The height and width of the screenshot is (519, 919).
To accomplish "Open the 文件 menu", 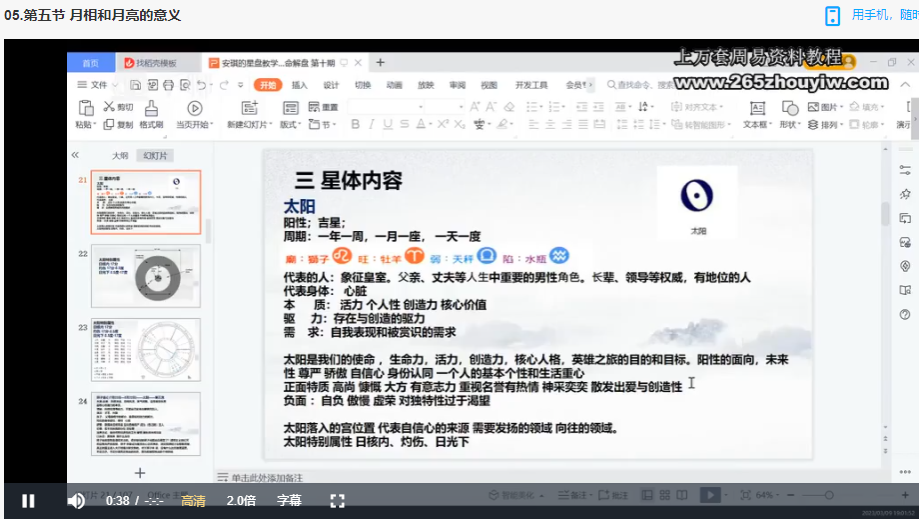I will pos(93,85).
